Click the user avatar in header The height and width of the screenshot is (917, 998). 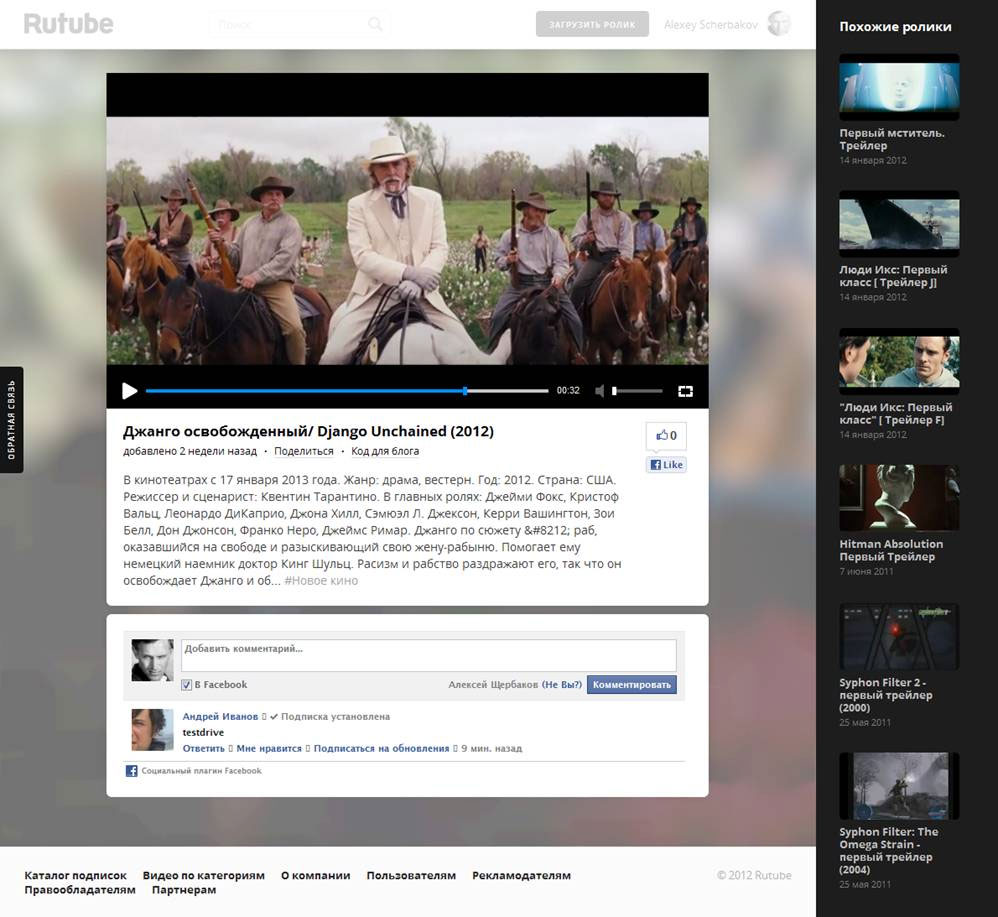pyautogui.click(x=779, y=24)
